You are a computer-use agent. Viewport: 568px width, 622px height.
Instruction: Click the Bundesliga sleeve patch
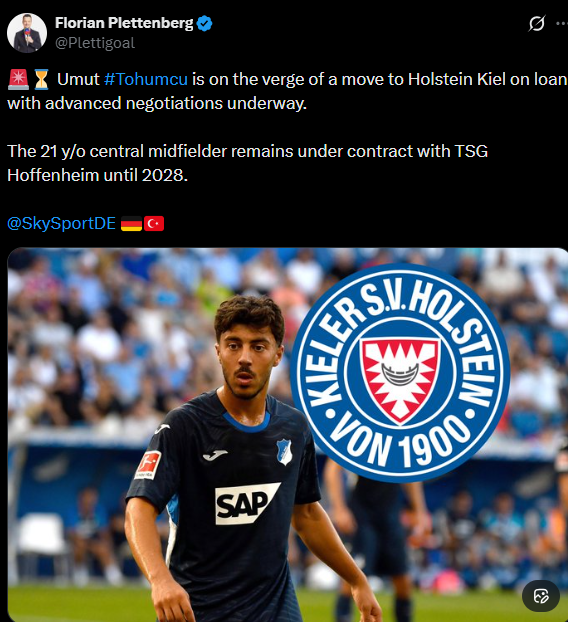[148, 465]
